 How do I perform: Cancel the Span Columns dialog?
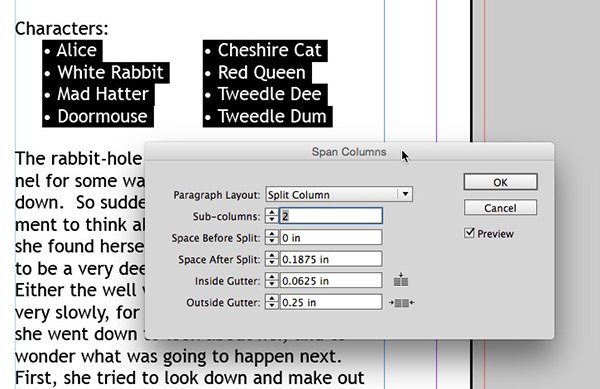coord(501,208)
